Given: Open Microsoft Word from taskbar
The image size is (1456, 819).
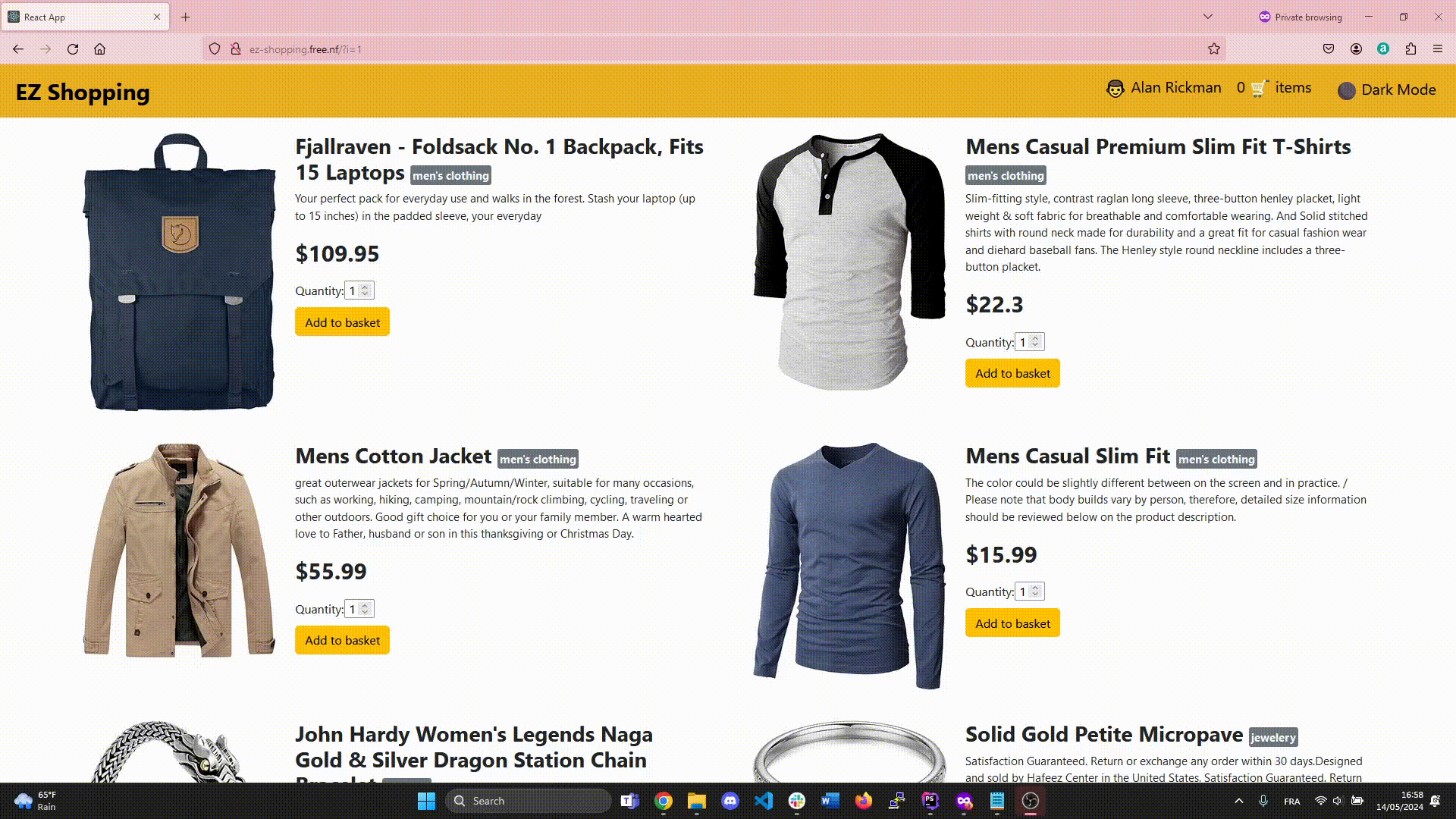Looking at the screenshot, I should 830,801.
